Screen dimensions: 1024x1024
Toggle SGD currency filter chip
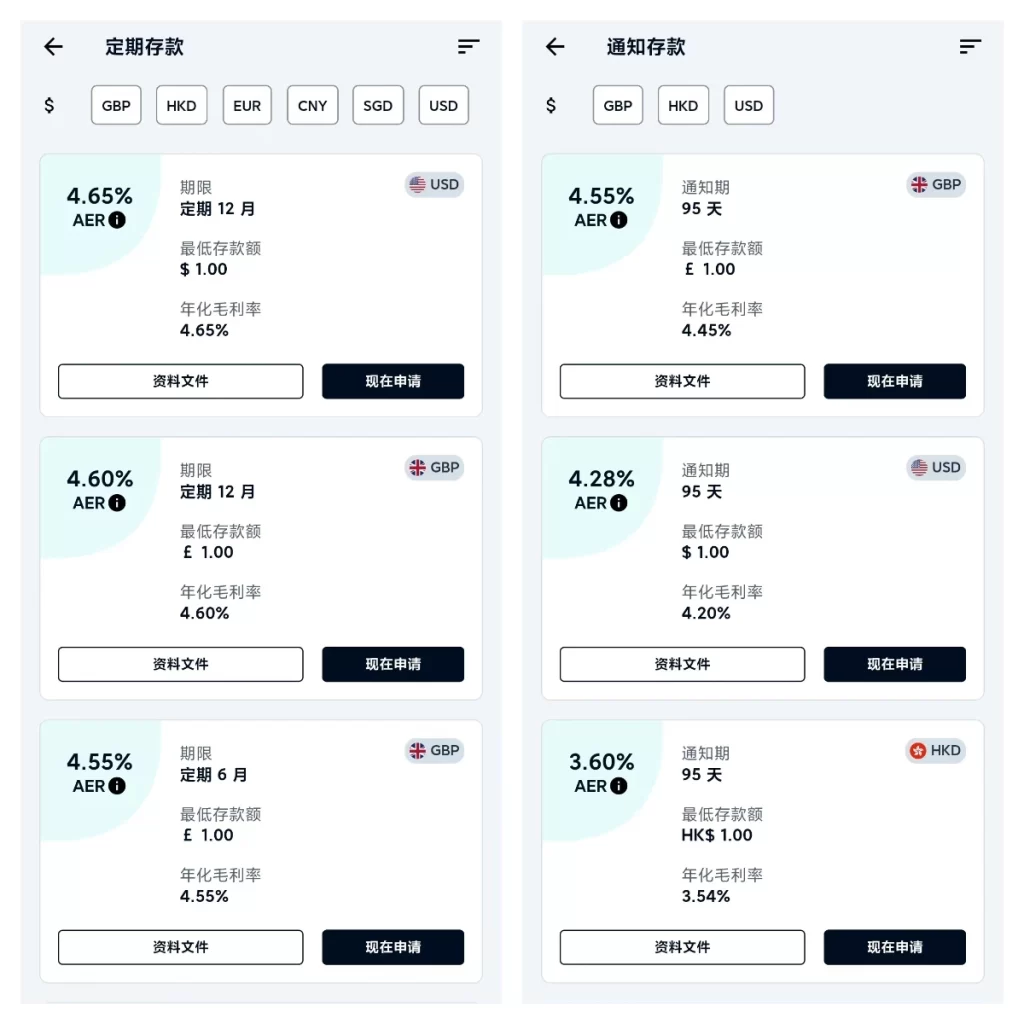pos(378,105)
